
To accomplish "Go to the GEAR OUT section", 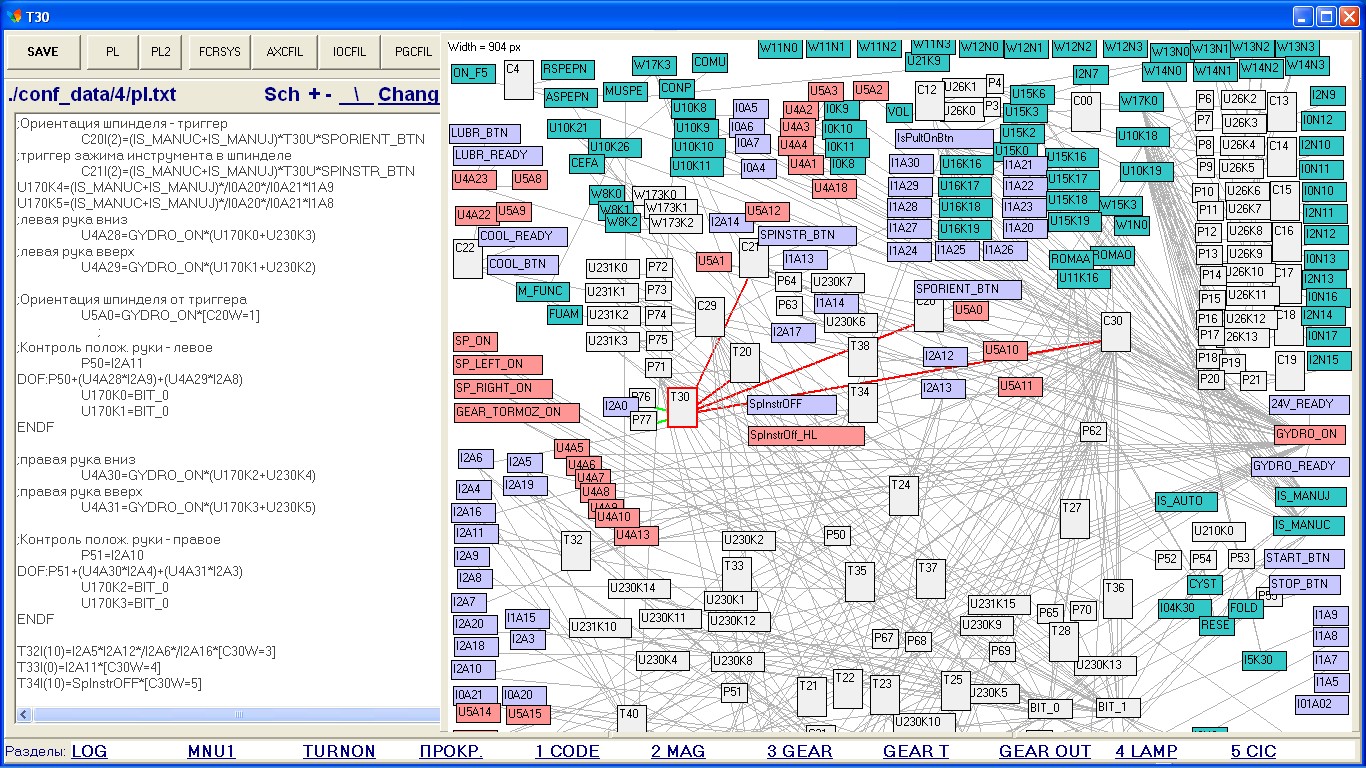I will (1045, 751).
